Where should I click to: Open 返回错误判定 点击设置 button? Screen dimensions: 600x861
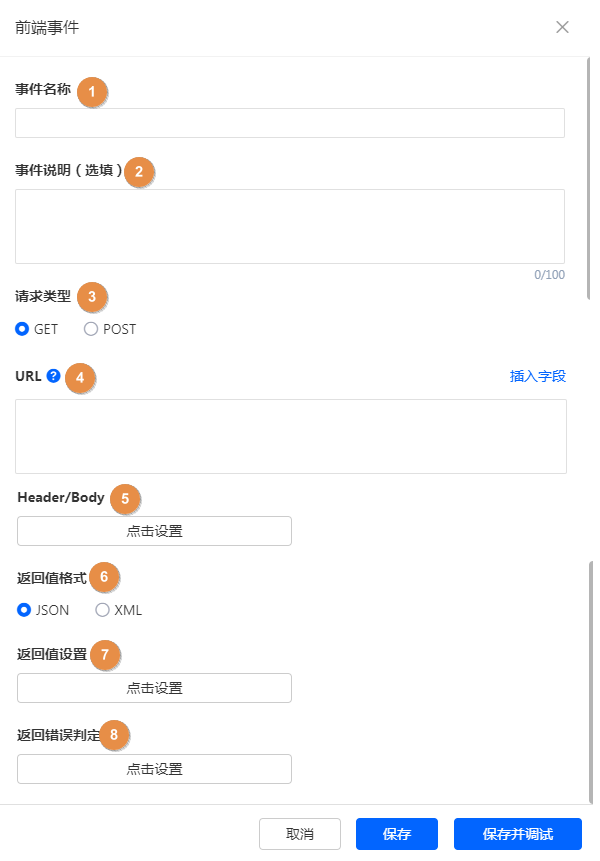point(154,769)
